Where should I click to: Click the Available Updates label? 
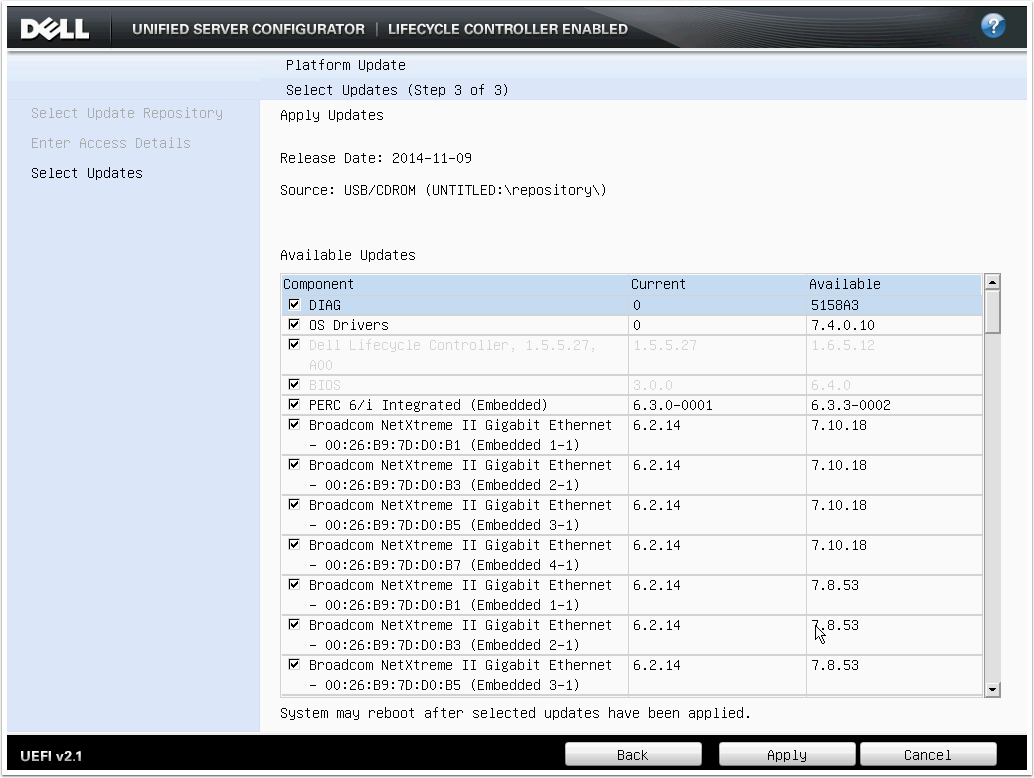[348, 255]
